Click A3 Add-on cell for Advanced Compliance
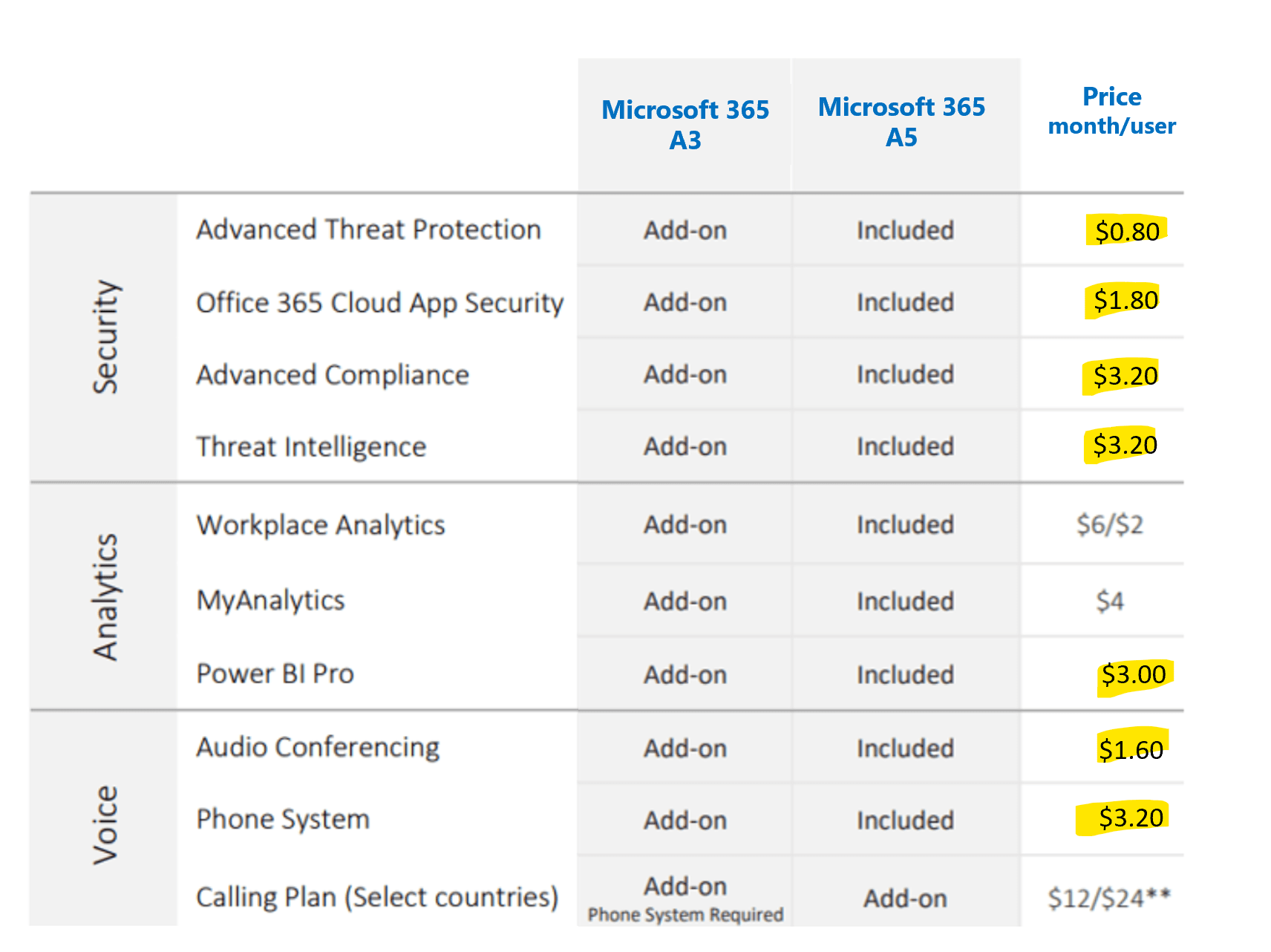1271x952 pixels. point(685,374)
